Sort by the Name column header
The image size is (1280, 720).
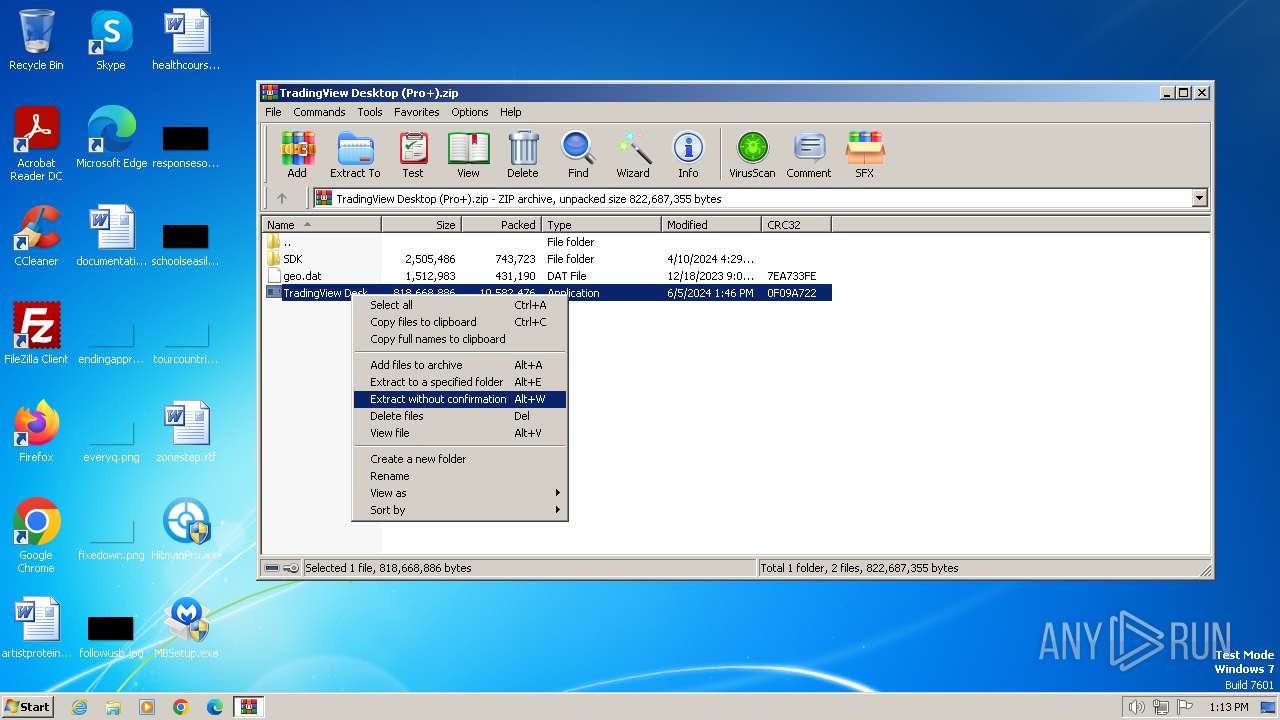tap(321, 225)
